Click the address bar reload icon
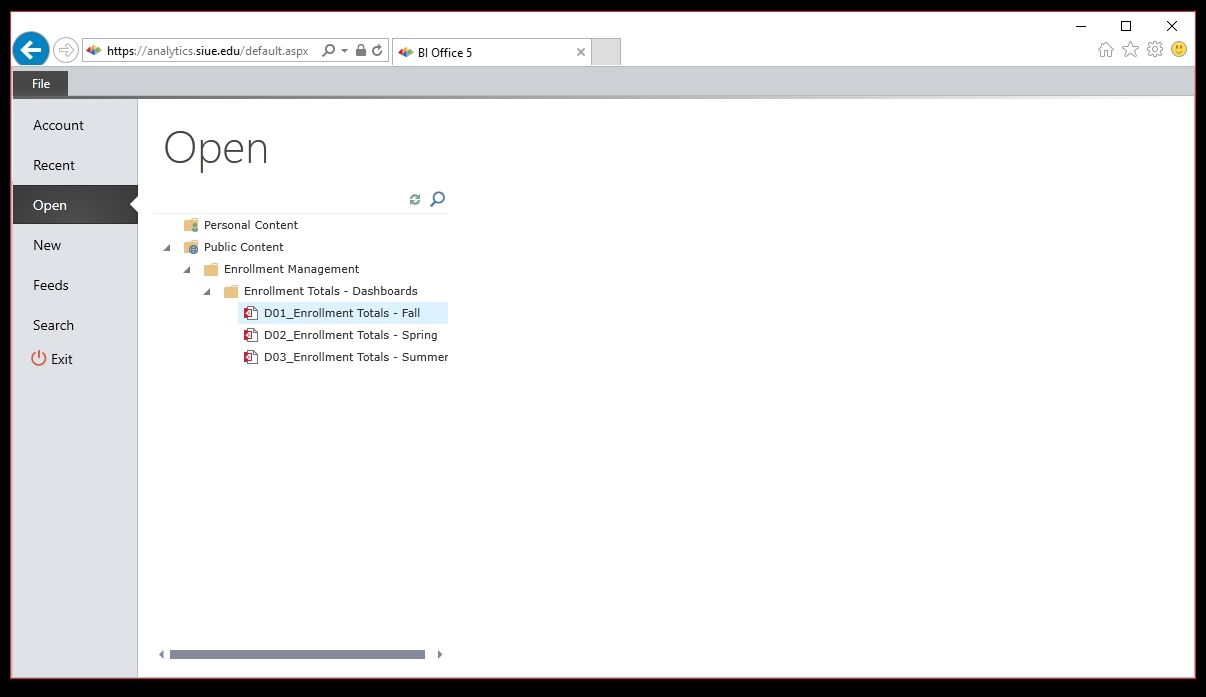 click(x=377, y=50)
